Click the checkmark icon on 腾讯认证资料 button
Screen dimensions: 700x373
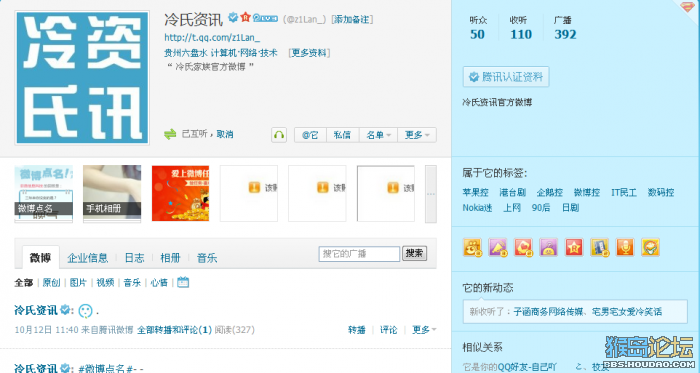click(x=474, y=77)
